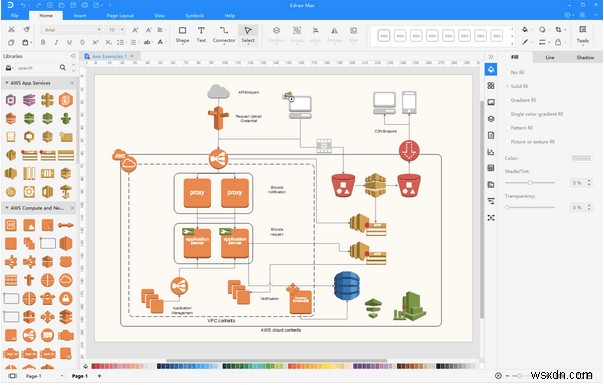
Task: Switch to the Shadow tab
Action: [x=585, y=57]
